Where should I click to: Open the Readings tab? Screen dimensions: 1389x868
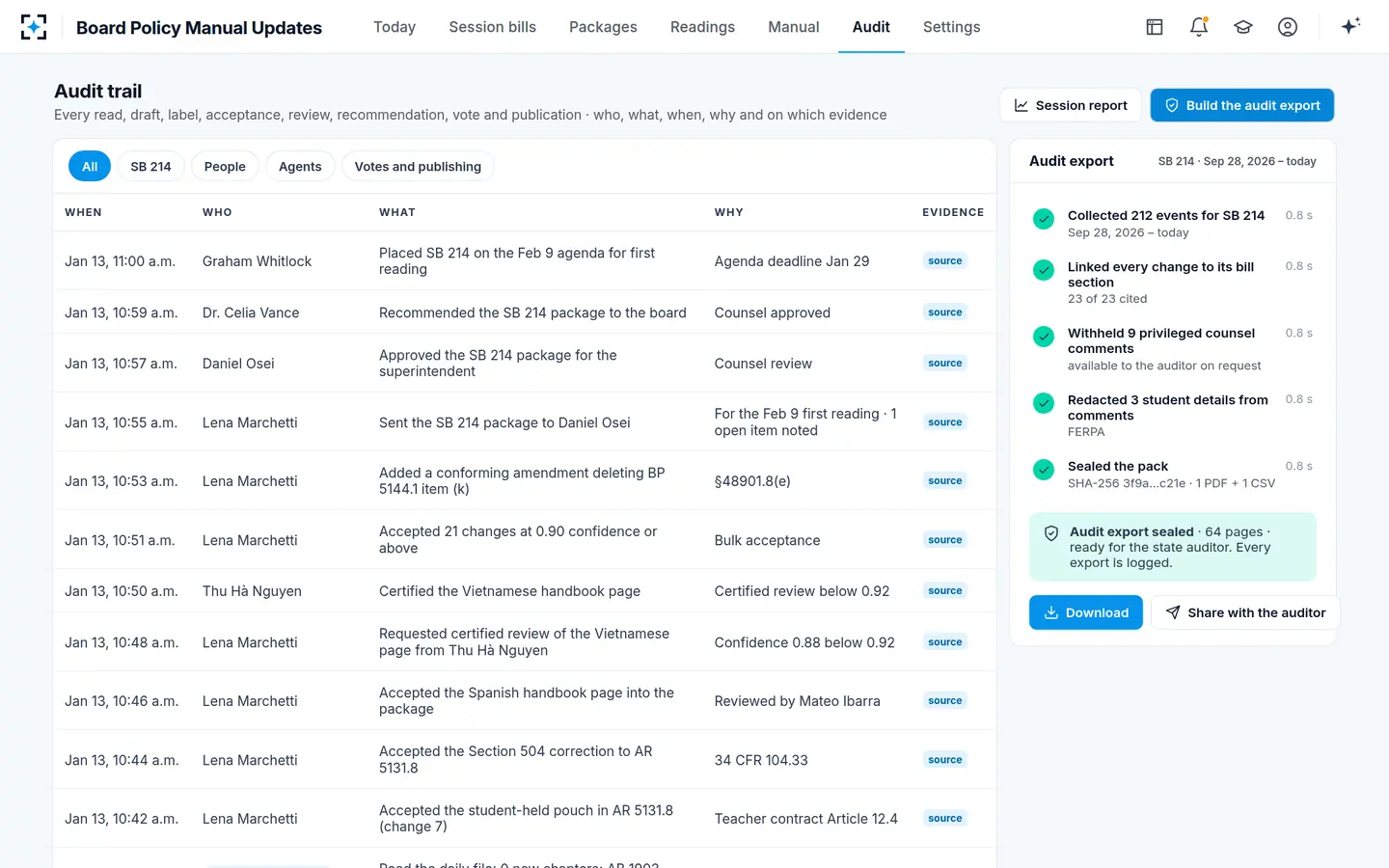[702, 27]
